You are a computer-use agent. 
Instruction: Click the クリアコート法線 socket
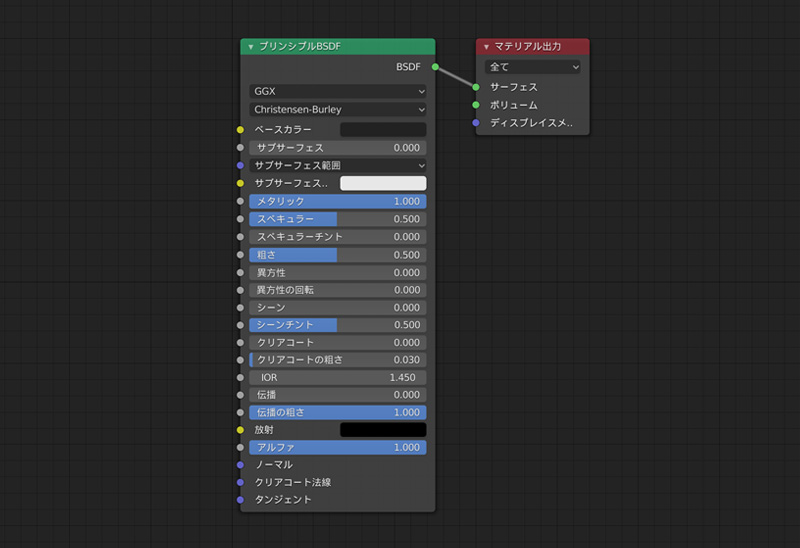tap(240, 482)
